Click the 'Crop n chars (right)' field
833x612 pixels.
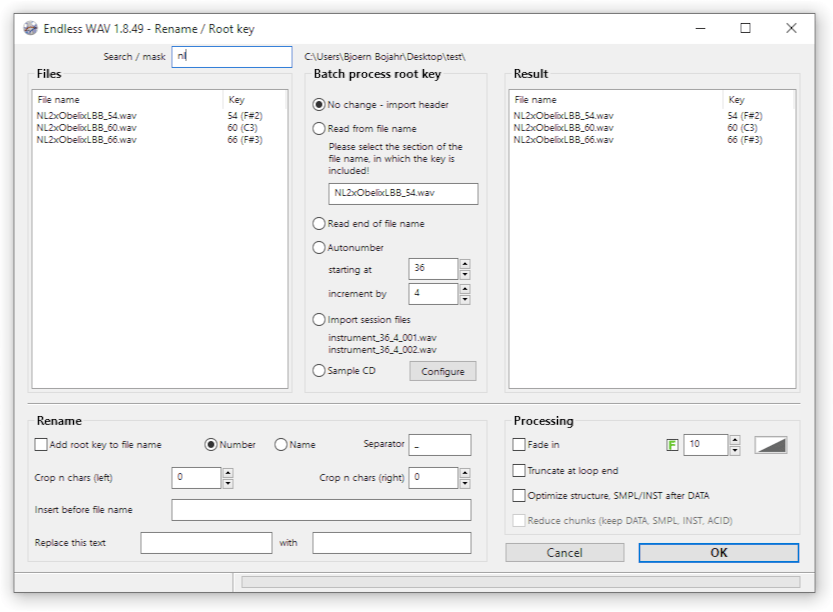coord(433,478)
